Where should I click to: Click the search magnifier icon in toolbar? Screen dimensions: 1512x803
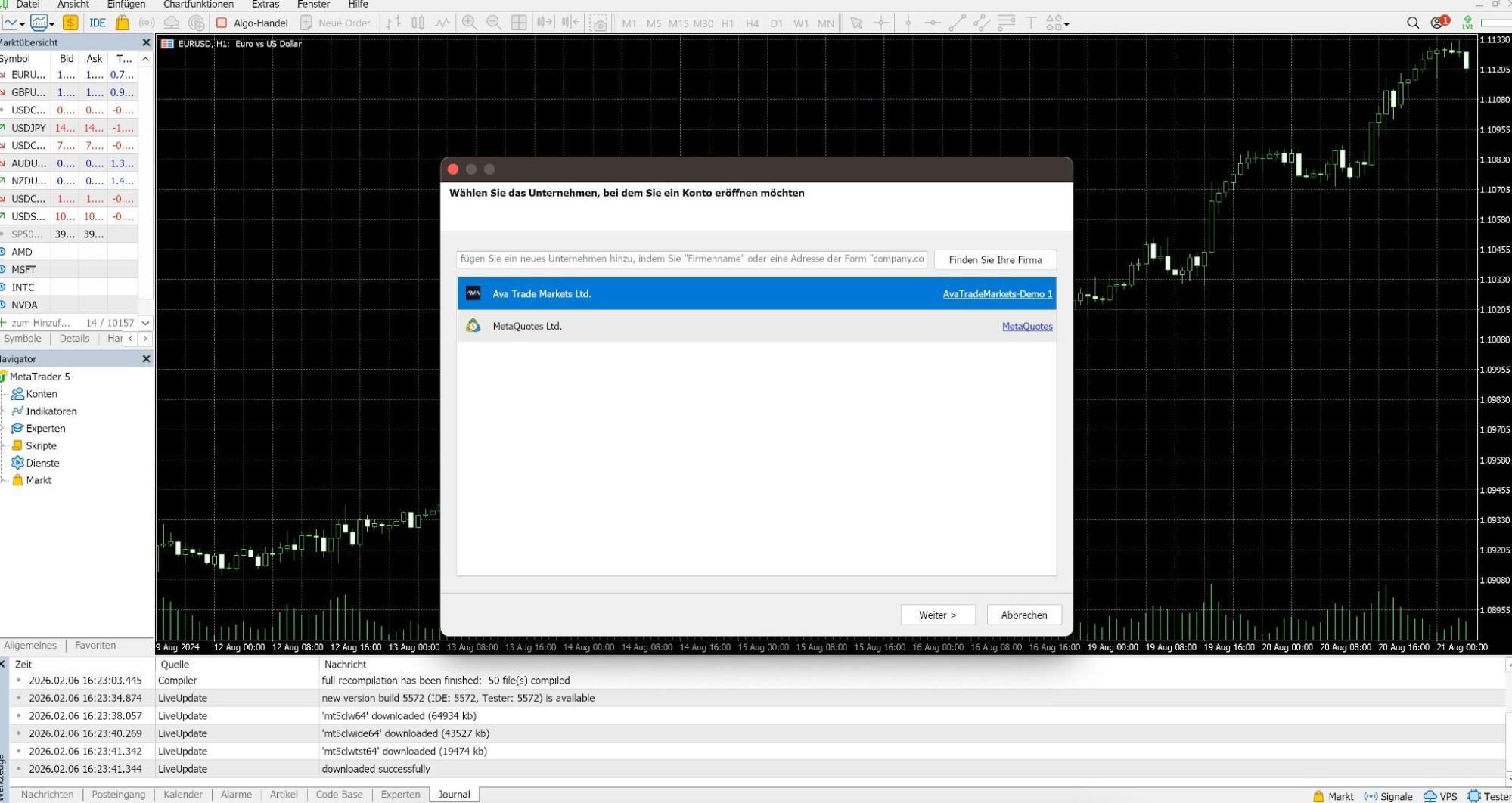pos(1412,23)
